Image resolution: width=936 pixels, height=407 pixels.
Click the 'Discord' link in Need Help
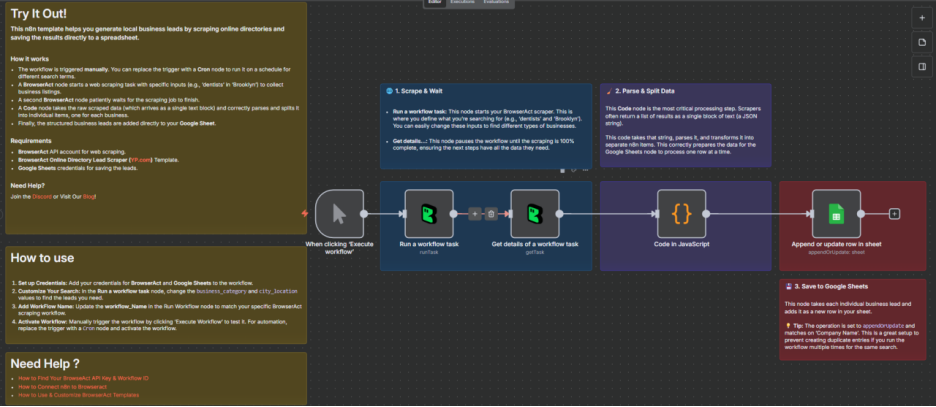coord(41,195)
